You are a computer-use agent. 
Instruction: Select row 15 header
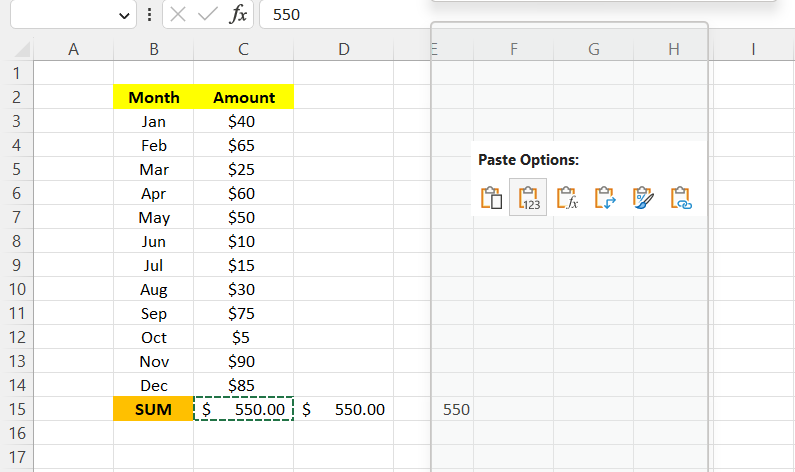coord(15,409)
